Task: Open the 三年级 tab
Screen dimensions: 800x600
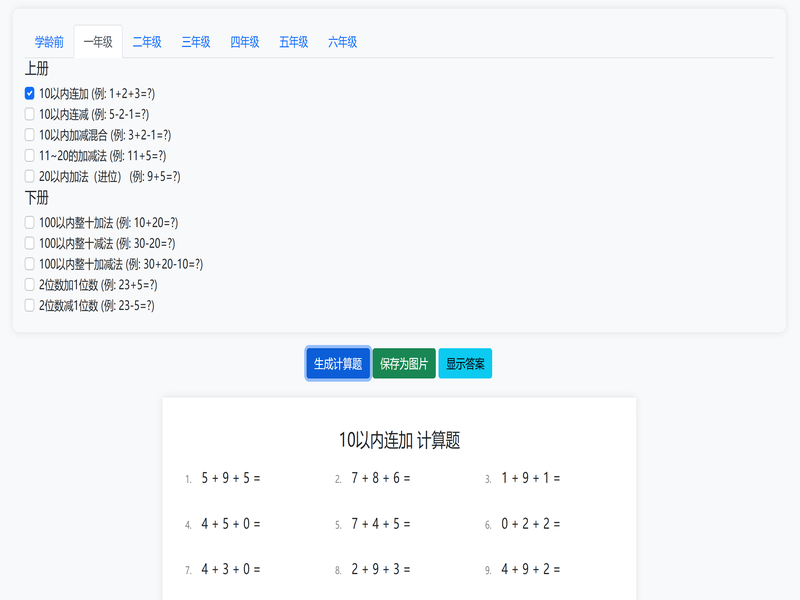Action: tap(196, 42)
